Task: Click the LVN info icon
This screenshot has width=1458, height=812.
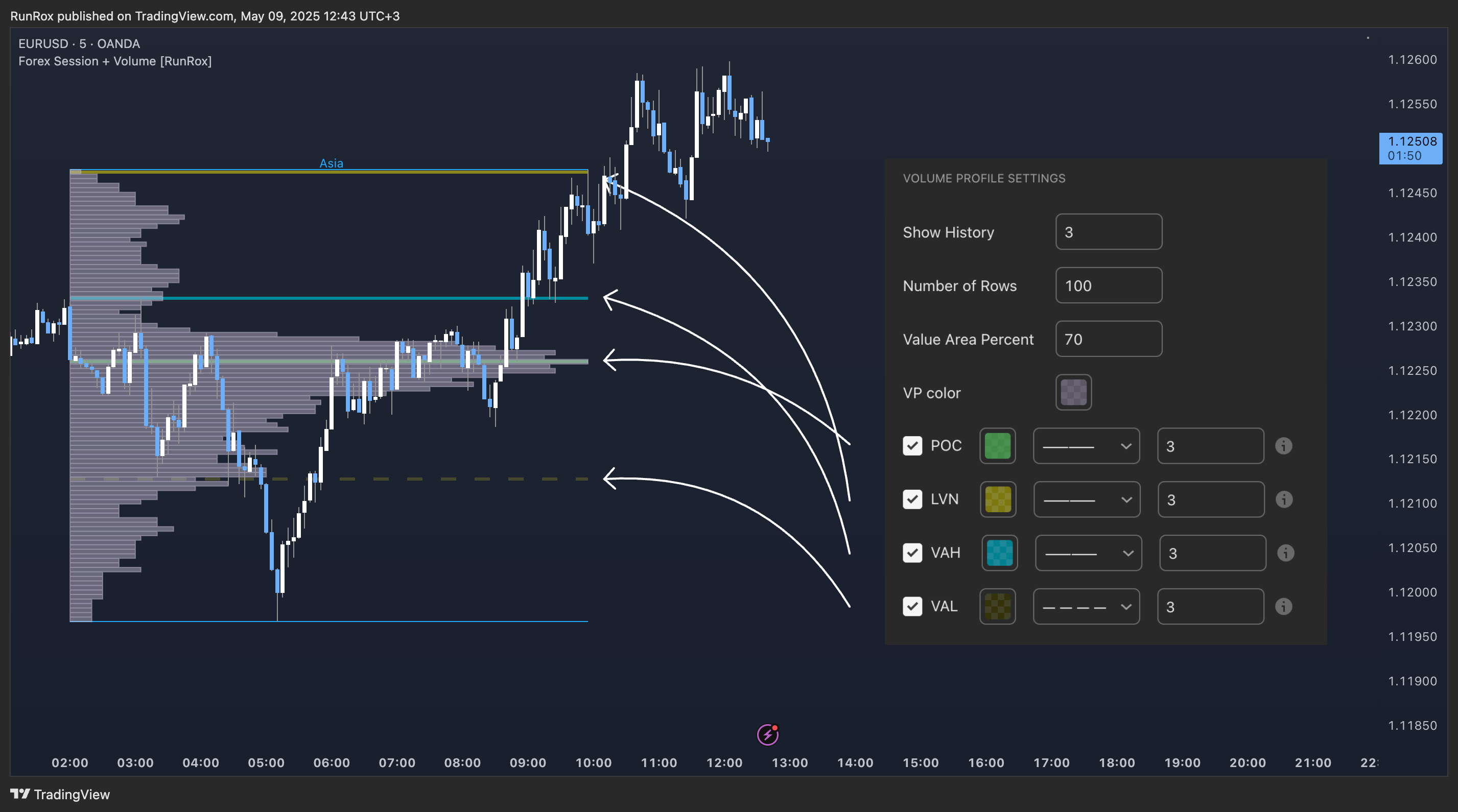Action: pos(1284,499)
